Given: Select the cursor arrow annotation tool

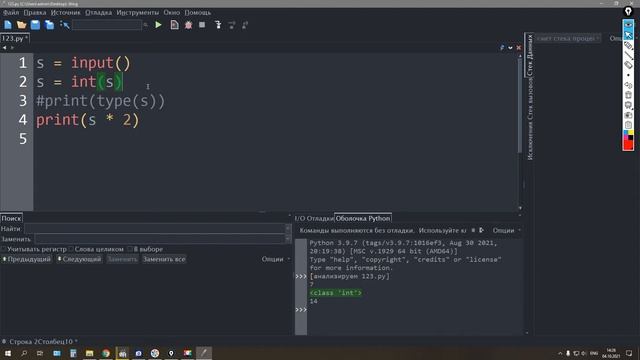Looking at the screenshot, I should 628,35.
